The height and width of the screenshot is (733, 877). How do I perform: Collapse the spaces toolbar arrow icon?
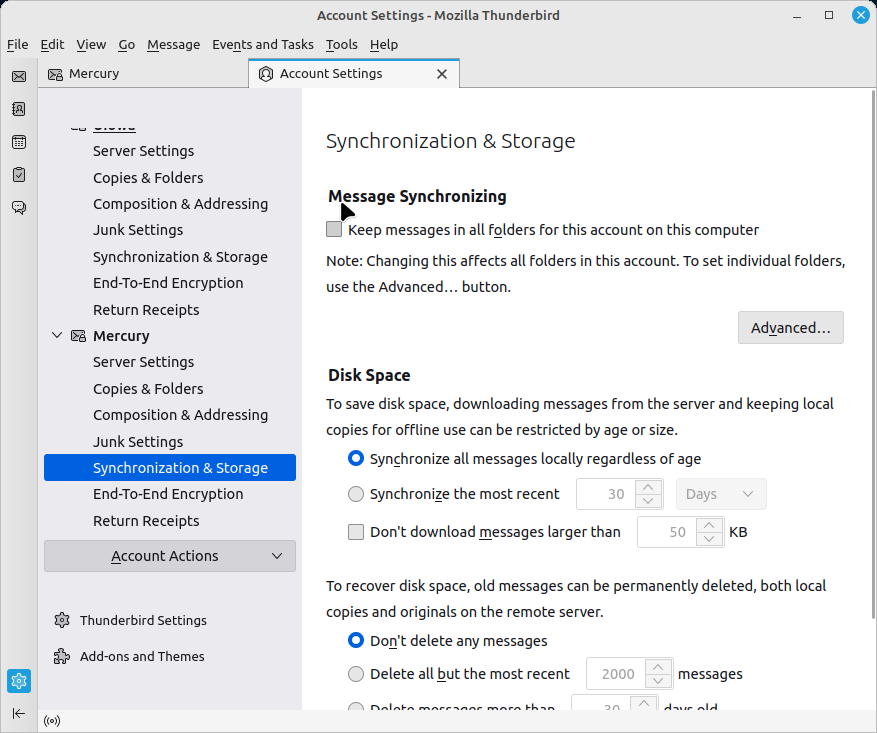[18, 713]
